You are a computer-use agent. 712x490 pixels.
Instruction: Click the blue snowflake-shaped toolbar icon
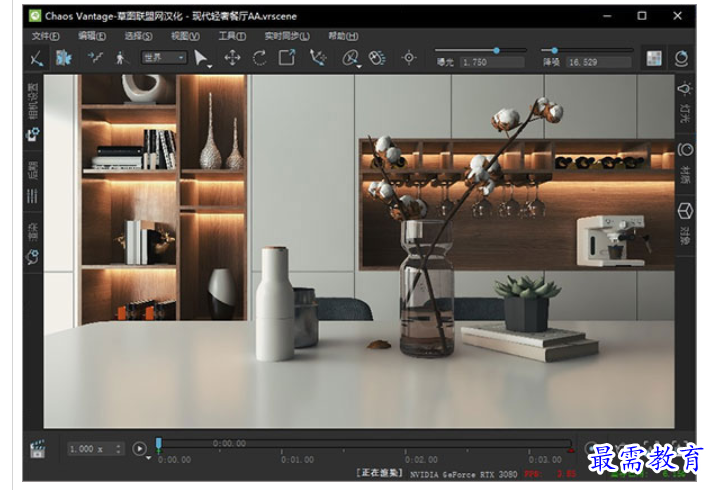point(64,58)
